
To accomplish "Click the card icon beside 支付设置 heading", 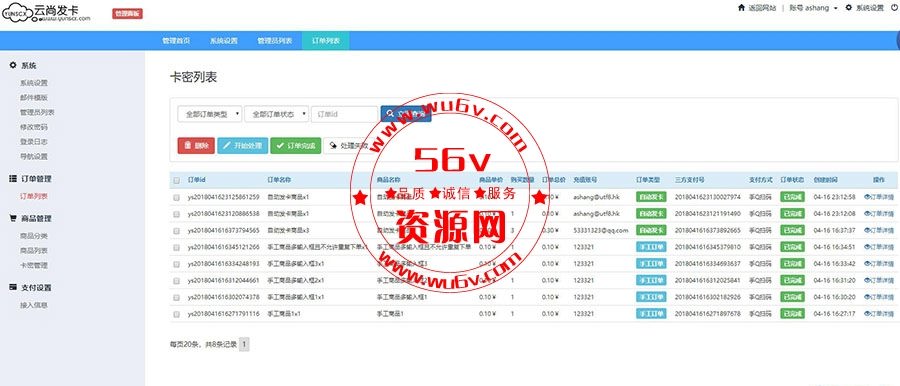I will click(x=13, y=287).
